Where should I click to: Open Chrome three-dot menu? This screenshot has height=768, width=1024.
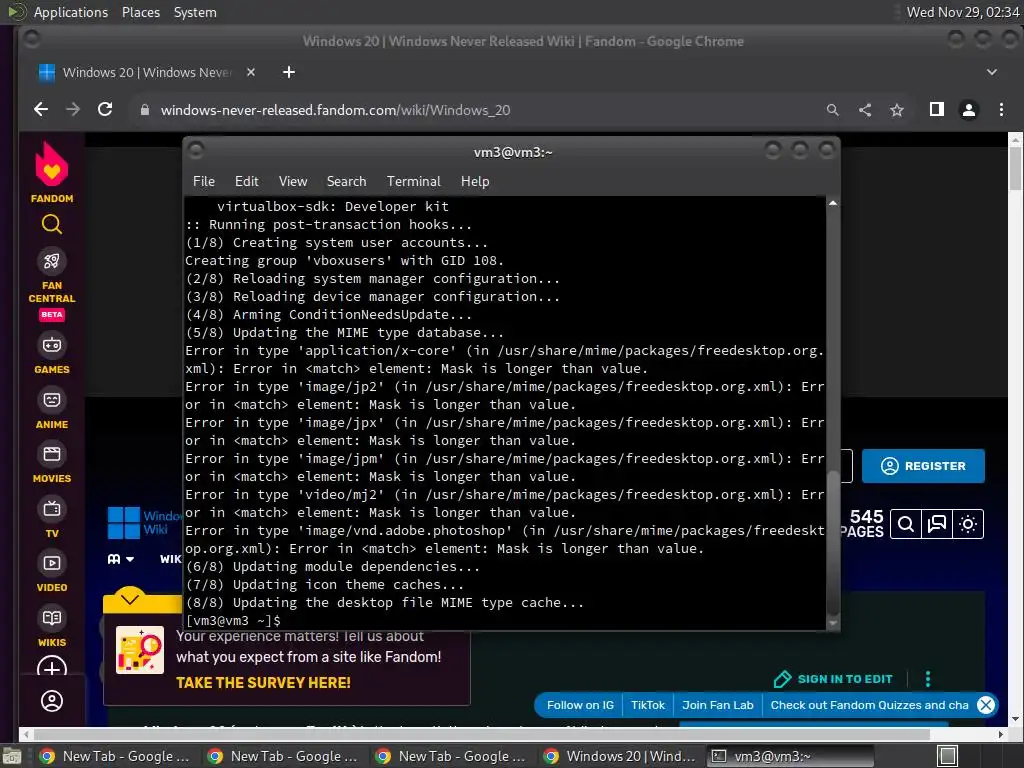click(x=1001, y=110)
